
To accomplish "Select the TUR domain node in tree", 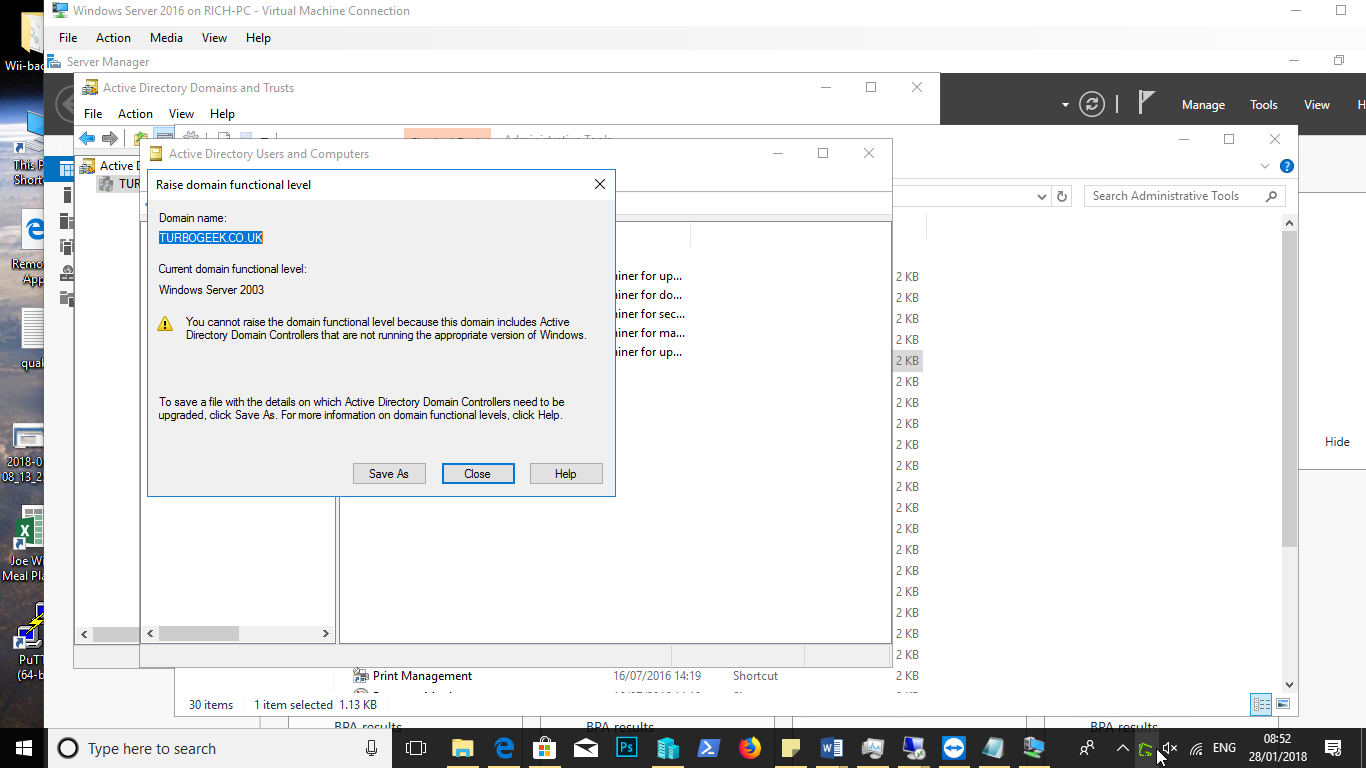I will pyautogui.click(x=120, y=184).
